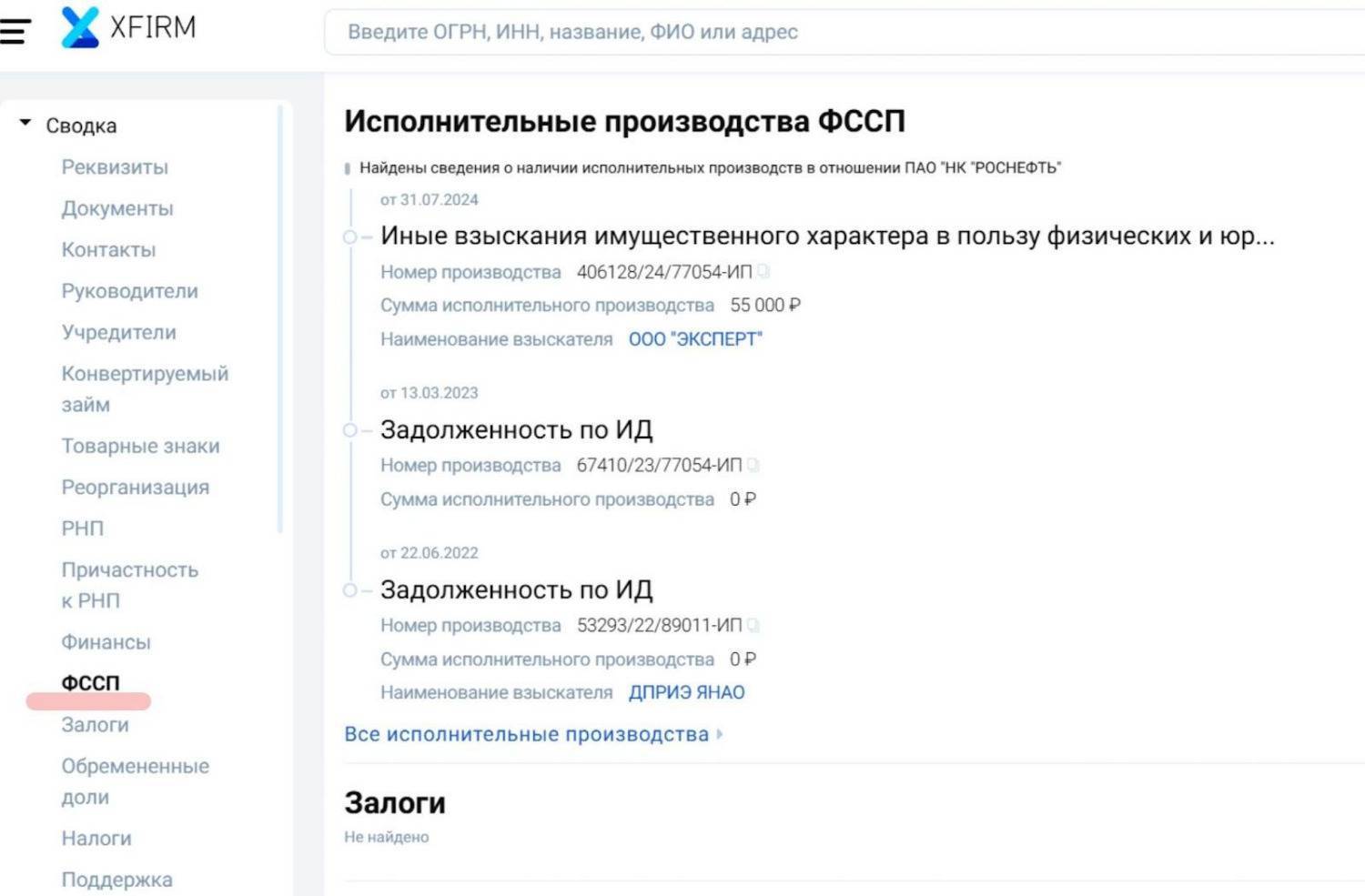
Task: Open Залоги in the sidebar
Action: [95, 725]
